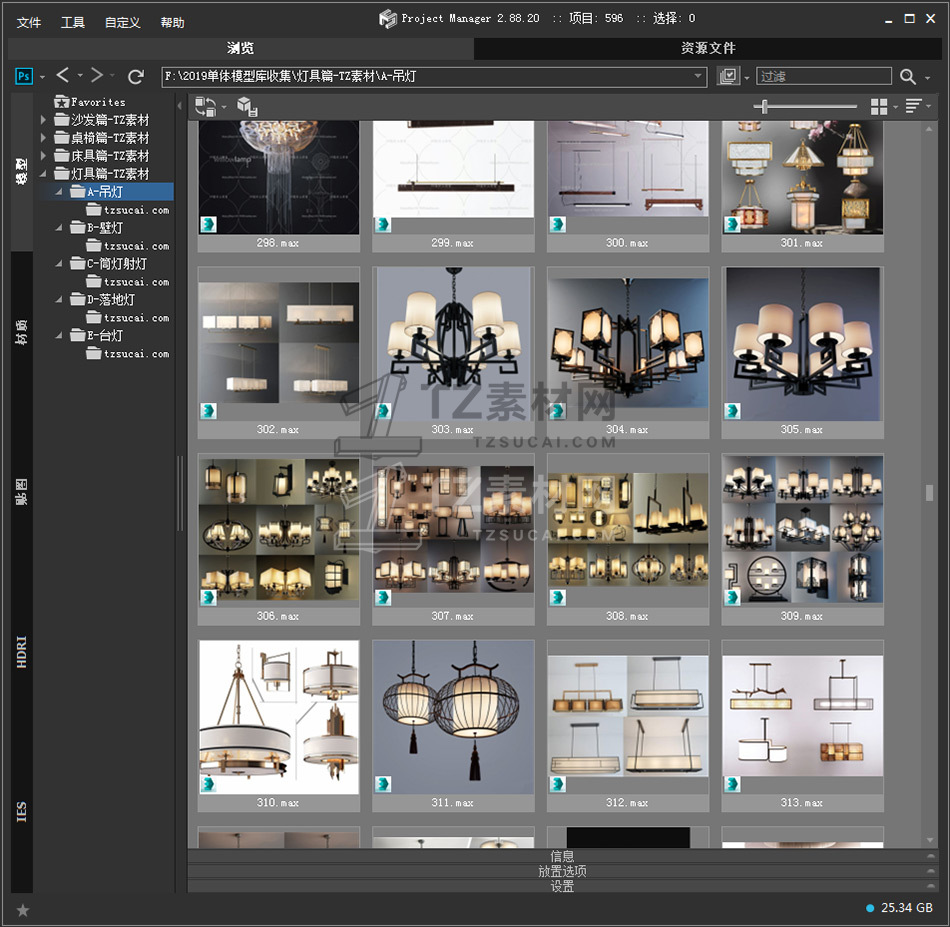Open the 工具 menu
This screenshot has height=927, width=950.
[x=73, y=22]
